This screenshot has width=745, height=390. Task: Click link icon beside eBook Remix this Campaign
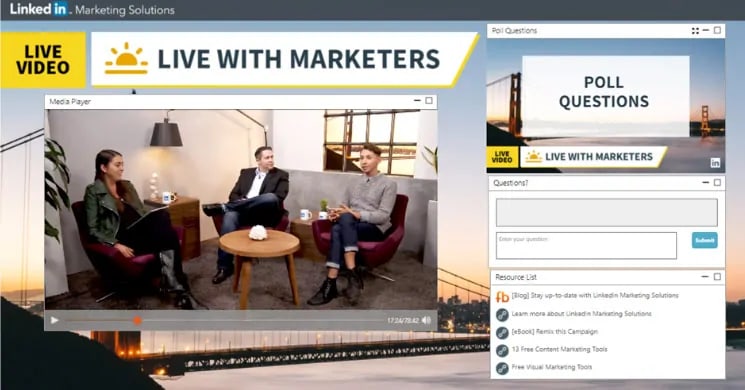pyautogui.click(x=502, y=333)
